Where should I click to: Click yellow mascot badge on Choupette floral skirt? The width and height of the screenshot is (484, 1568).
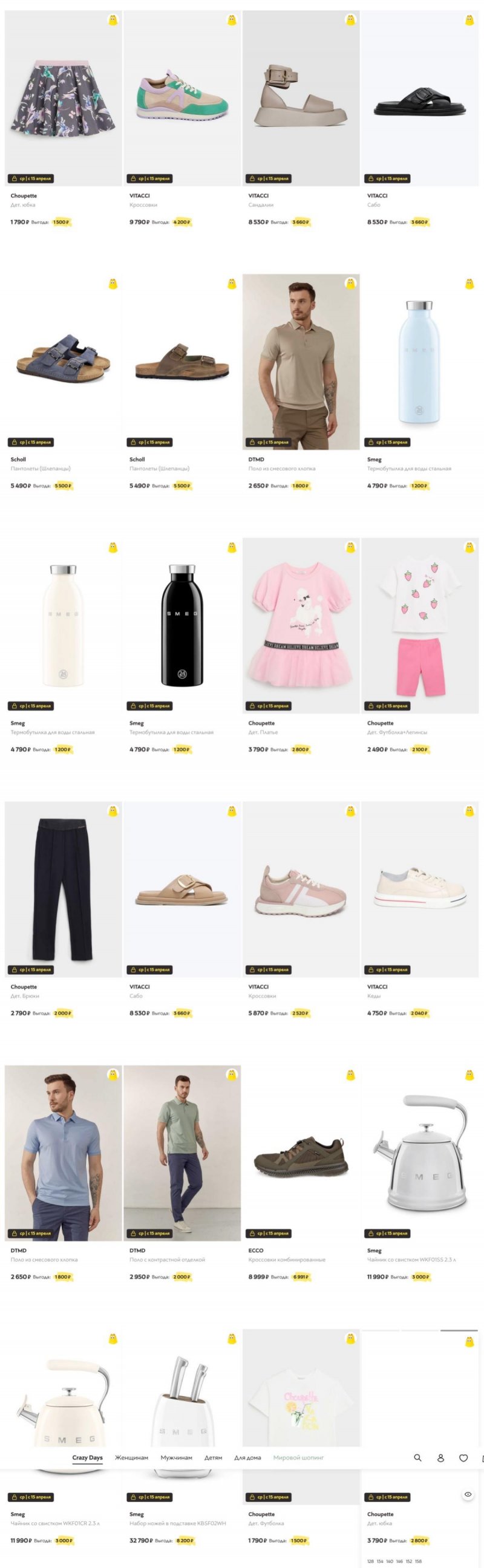coord(113,20)
